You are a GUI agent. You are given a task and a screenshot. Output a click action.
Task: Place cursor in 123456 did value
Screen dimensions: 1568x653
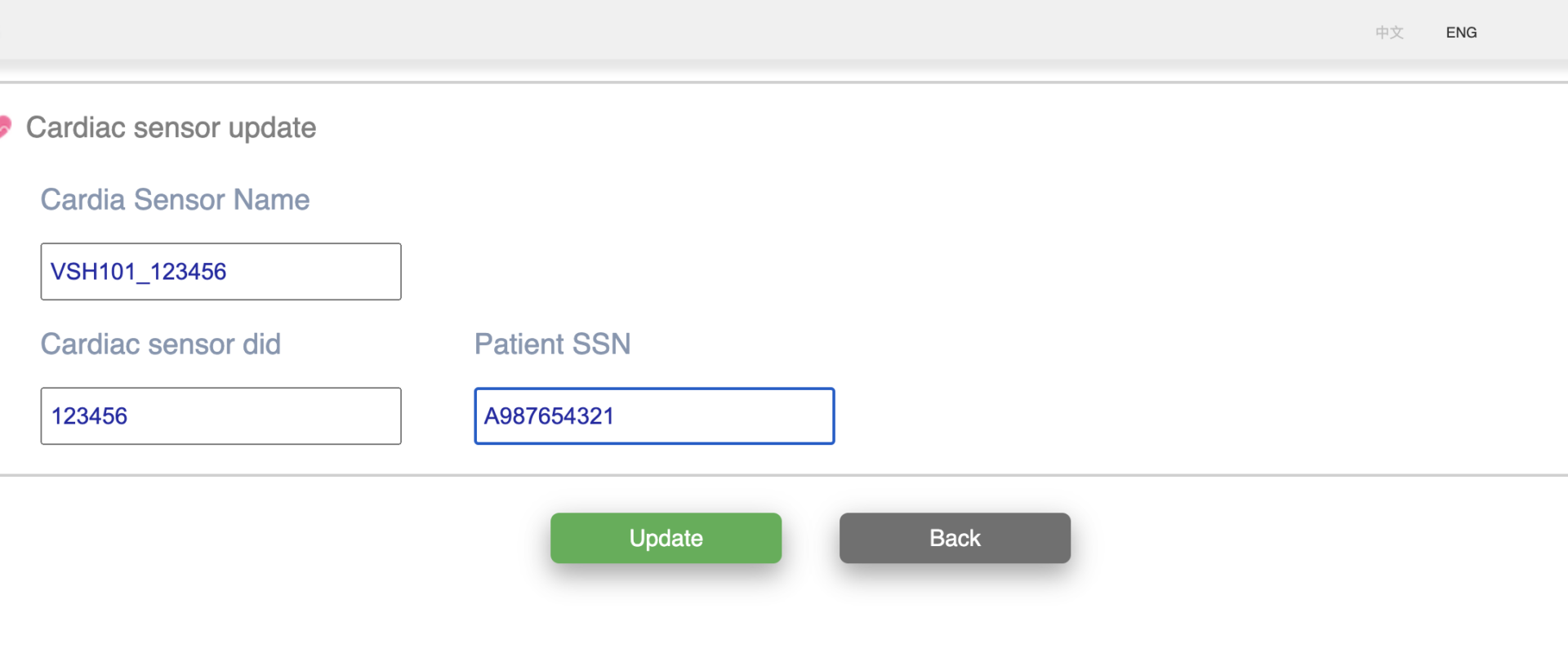pos(89,416)
